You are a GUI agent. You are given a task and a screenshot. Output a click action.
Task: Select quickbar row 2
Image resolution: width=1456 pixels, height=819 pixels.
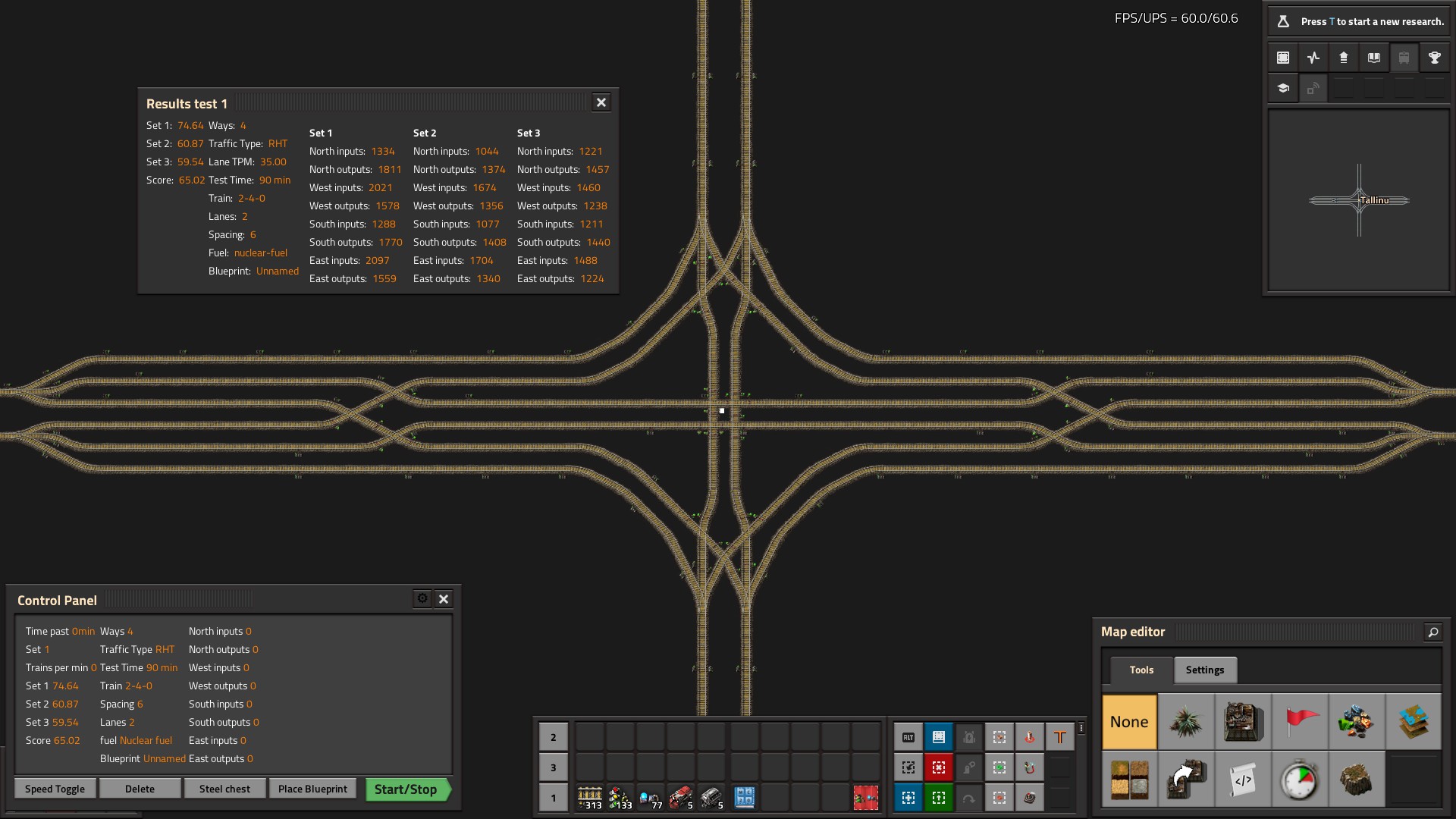[x=554, y=736]
